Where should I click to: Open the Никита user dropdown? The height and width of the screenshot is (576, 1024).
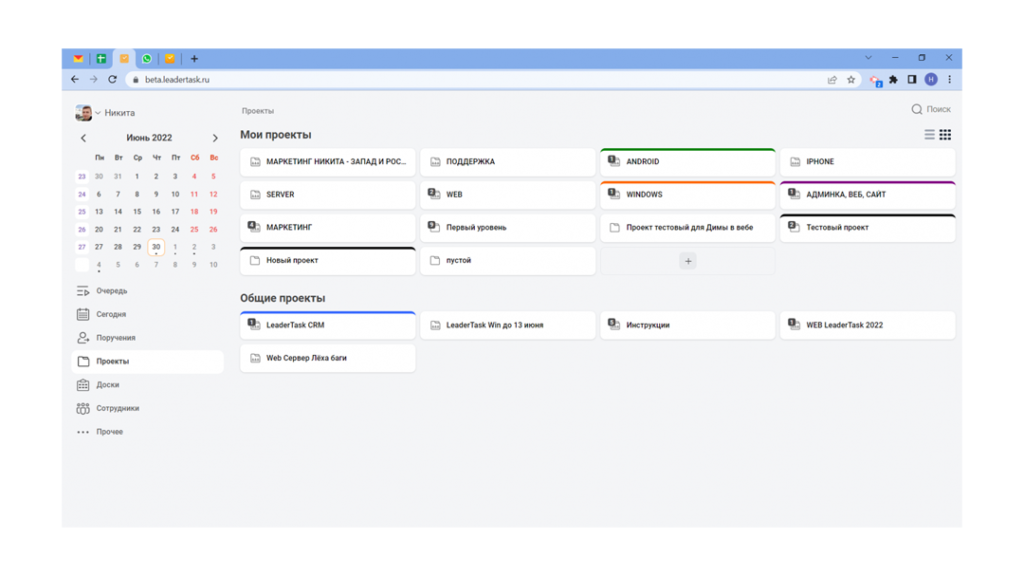(x=105, y=113)
